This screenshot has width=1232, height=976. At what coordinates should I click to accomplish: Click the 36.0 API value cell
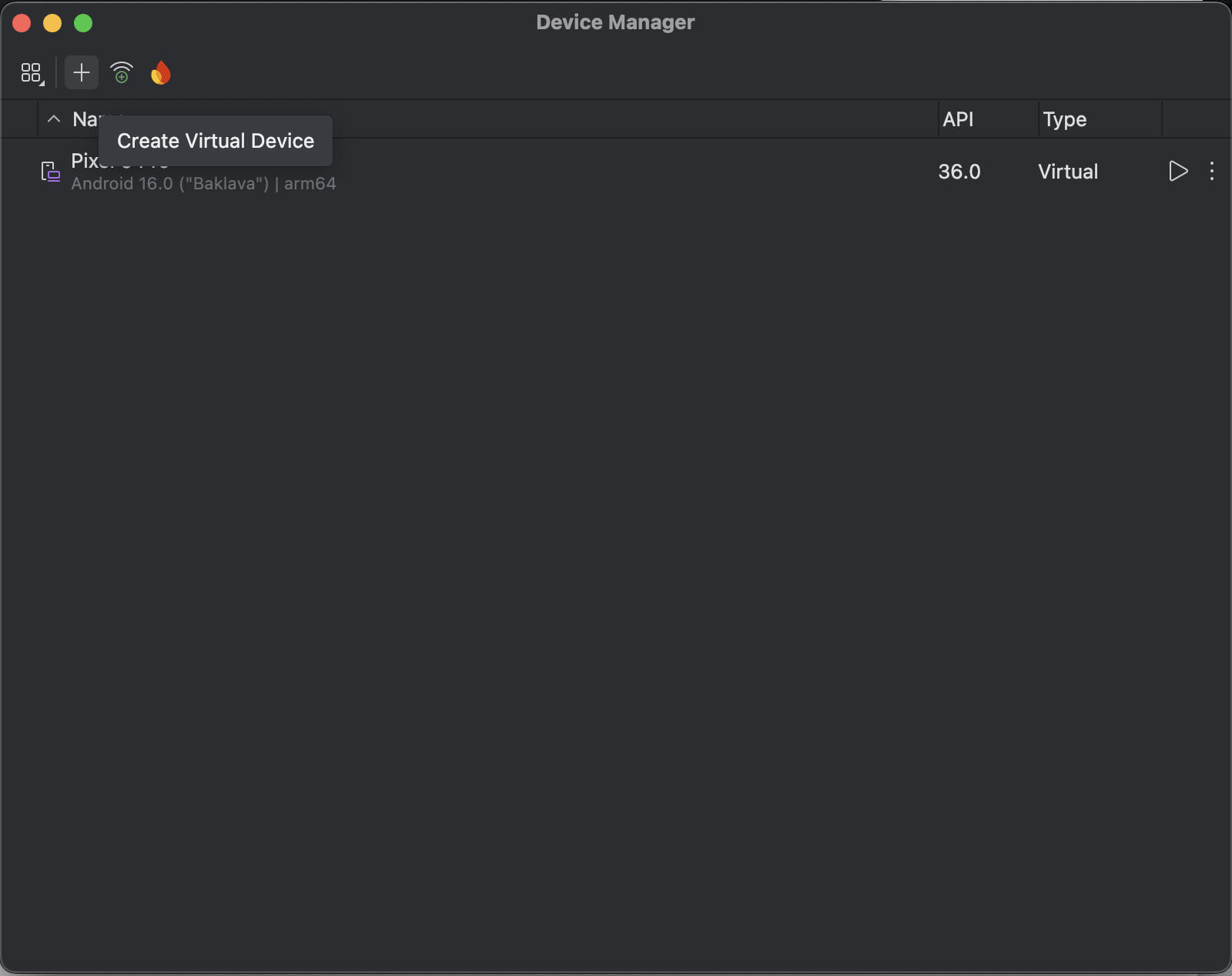959,172
